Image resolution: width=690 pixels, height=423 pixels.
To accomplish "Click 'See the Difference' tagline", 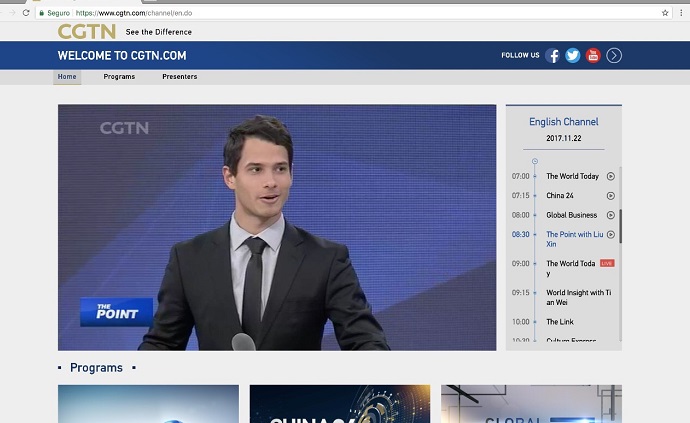I will 158,32.
